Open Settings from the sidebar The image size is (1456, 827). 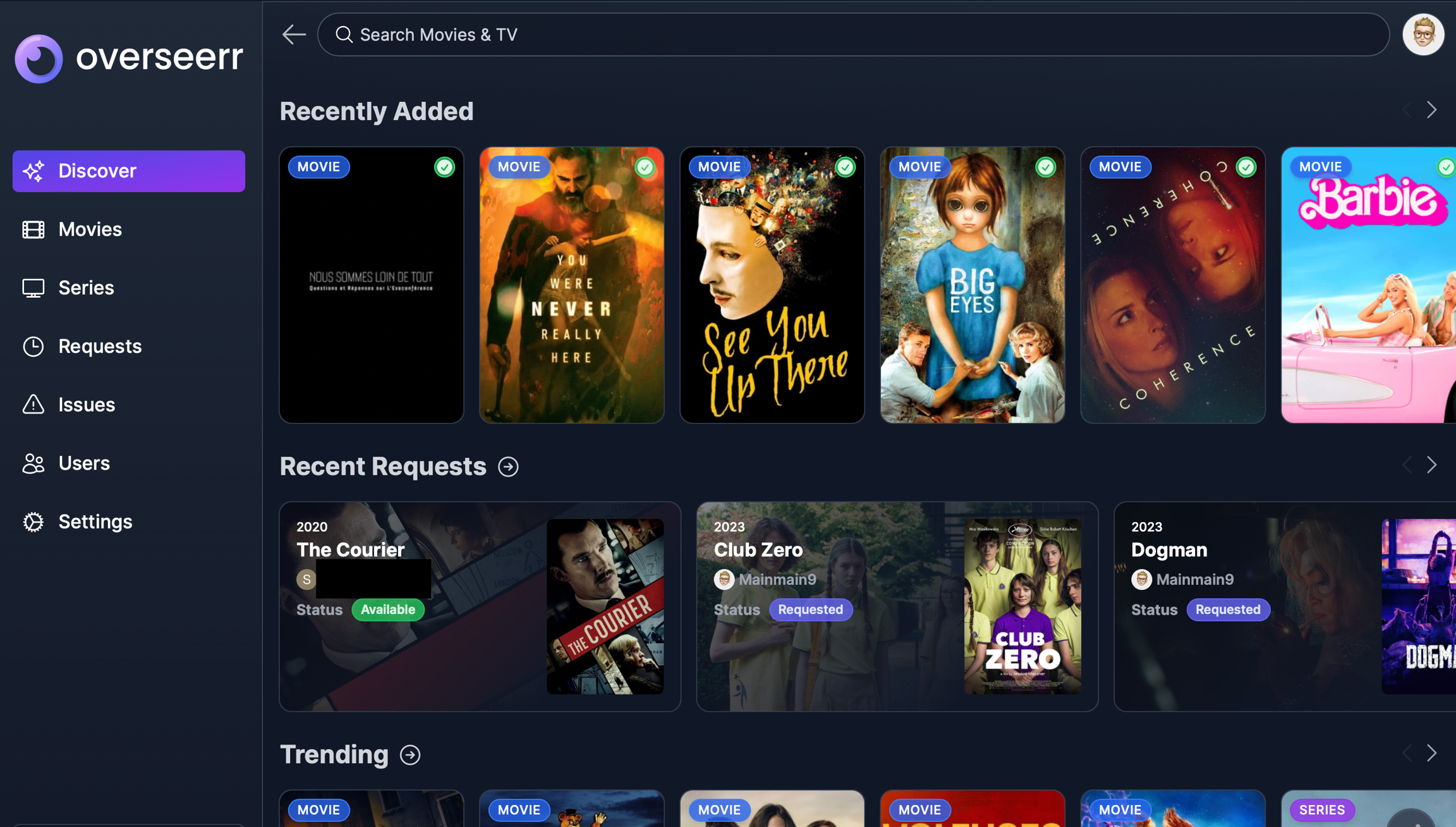[x=95, y=522]
